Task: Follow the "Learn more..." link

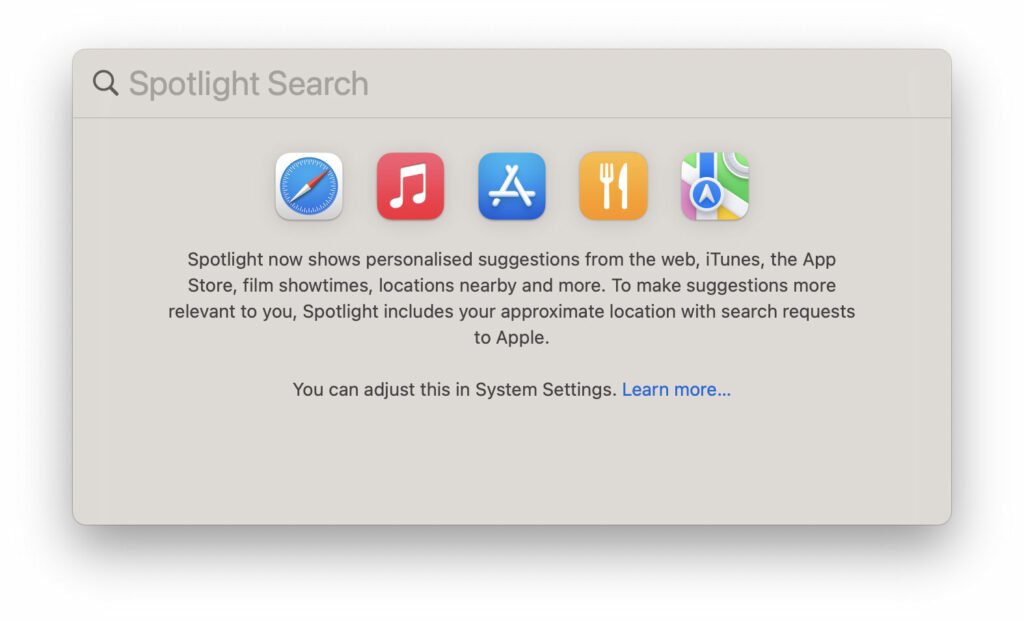Action: (676, 390)
